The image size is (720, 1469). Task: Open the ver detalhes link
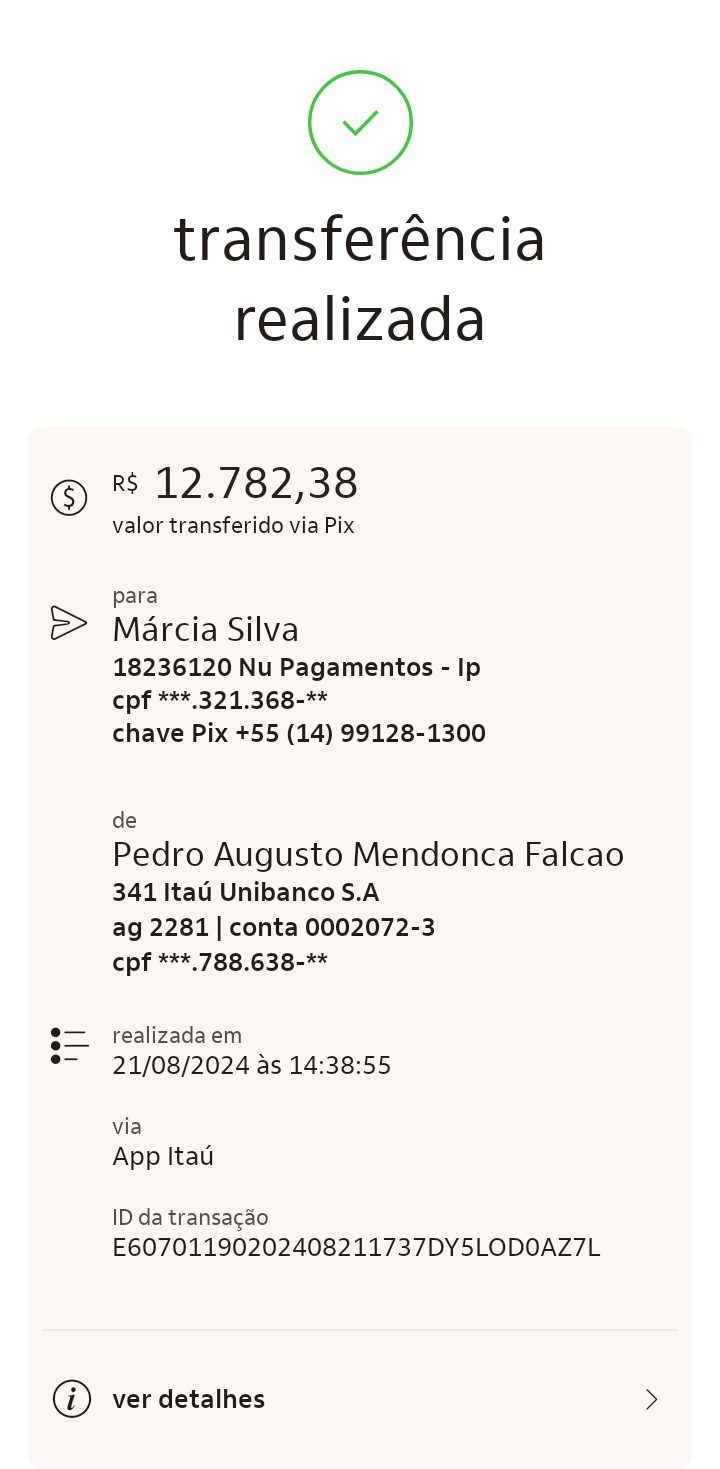pos(189,1399)
